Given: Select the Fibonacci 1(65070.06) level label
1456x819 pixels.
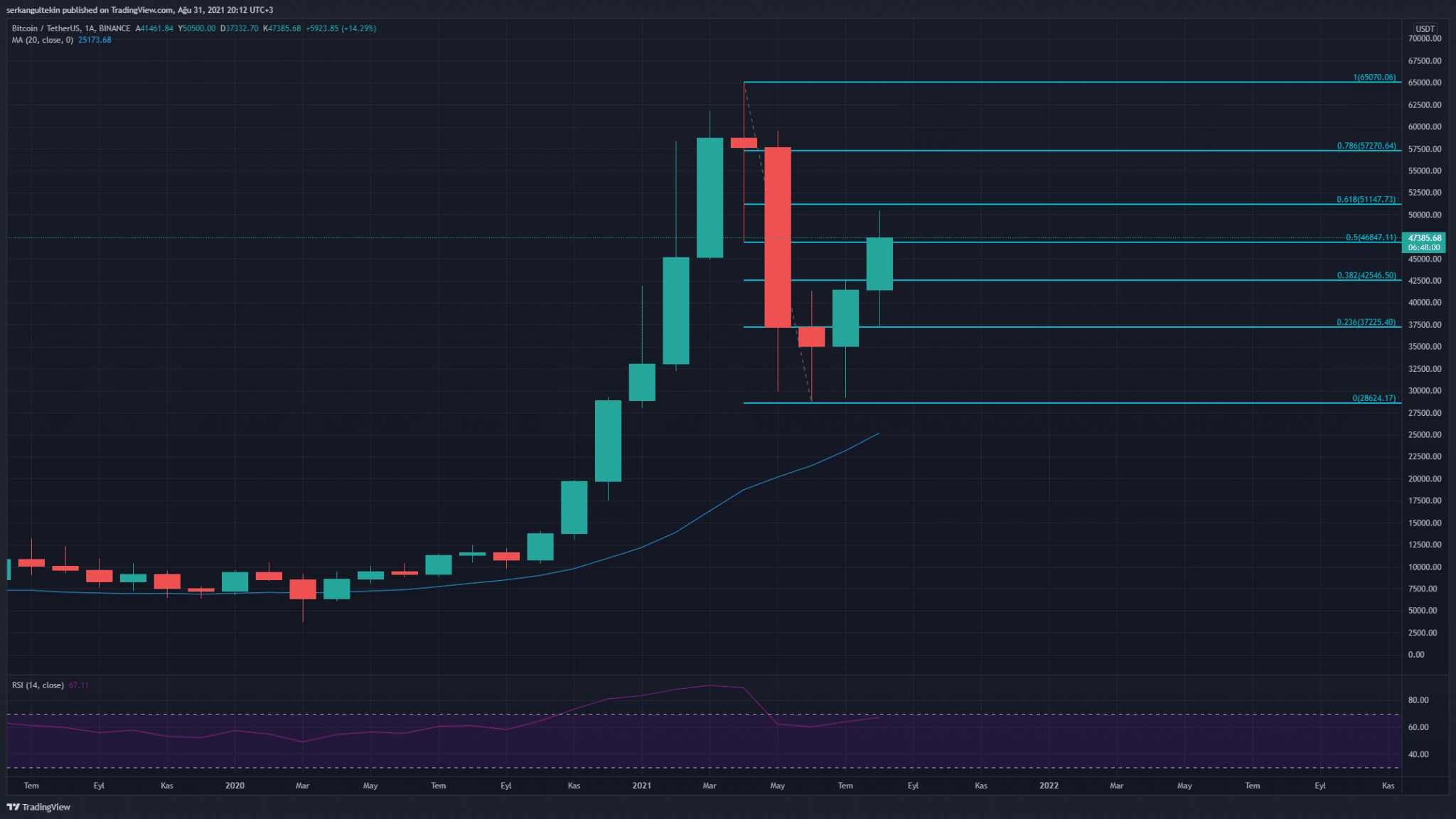Looking at the screenshot, I should tap(1374, 77).
